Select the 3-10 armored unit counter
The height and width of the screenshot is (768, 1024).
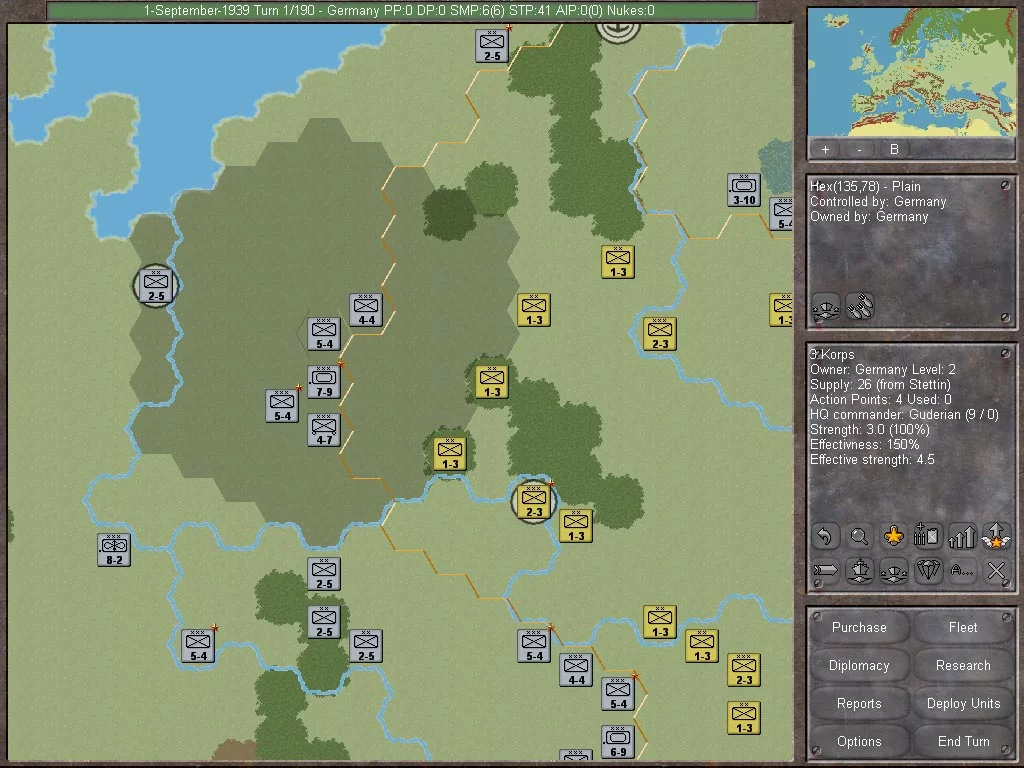coord(744,190)
